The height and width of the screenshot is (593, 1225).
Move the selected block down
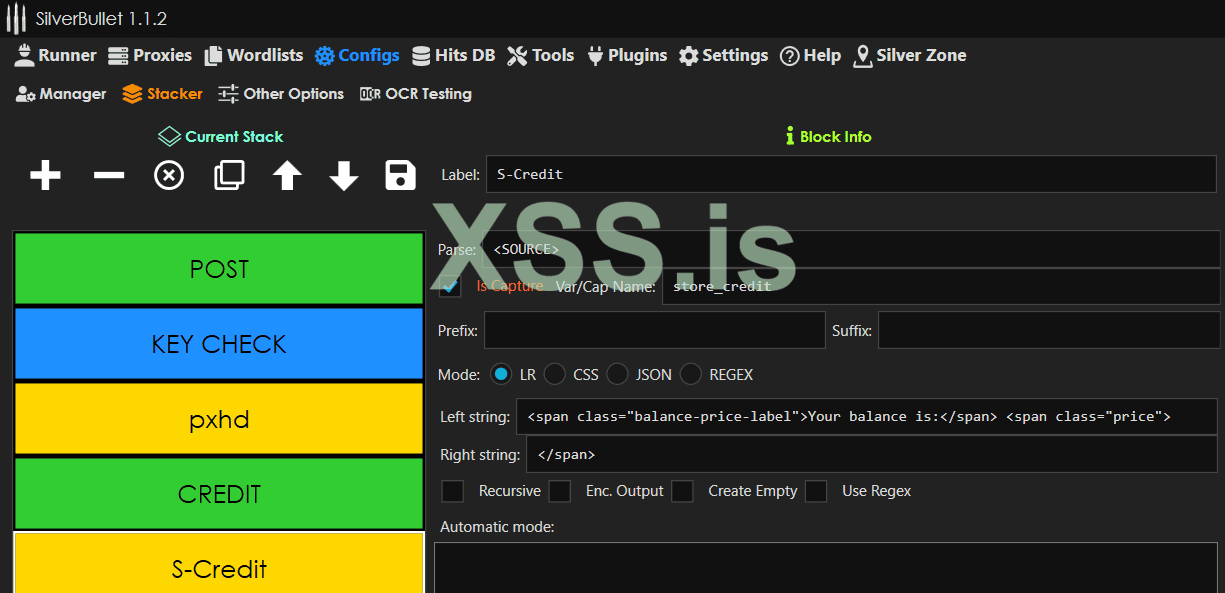coord(344,176)
